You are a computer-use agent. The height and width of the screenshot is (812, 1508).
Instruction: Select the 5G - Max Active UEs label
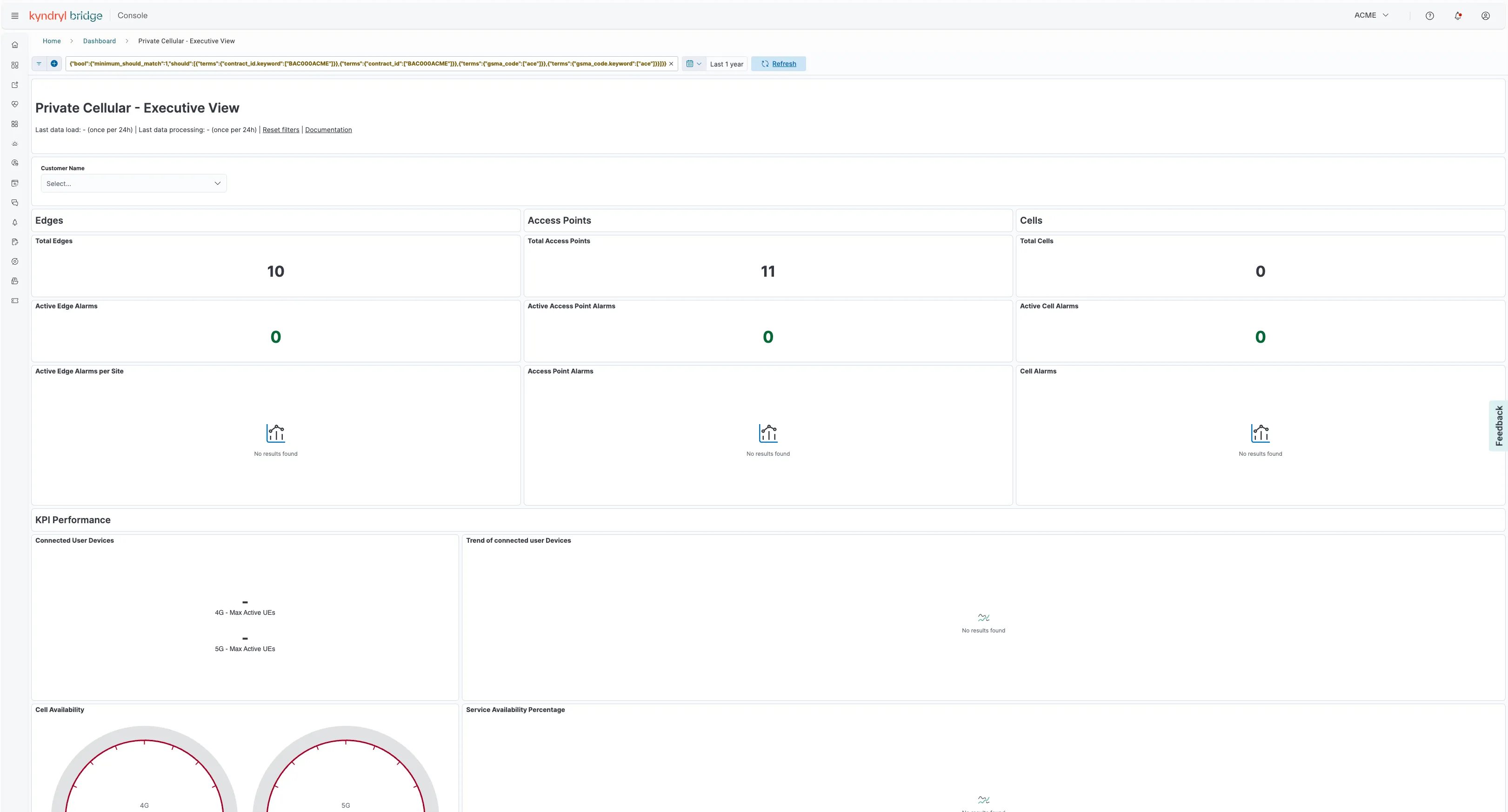pyautogui.click(x=245, y=649)
